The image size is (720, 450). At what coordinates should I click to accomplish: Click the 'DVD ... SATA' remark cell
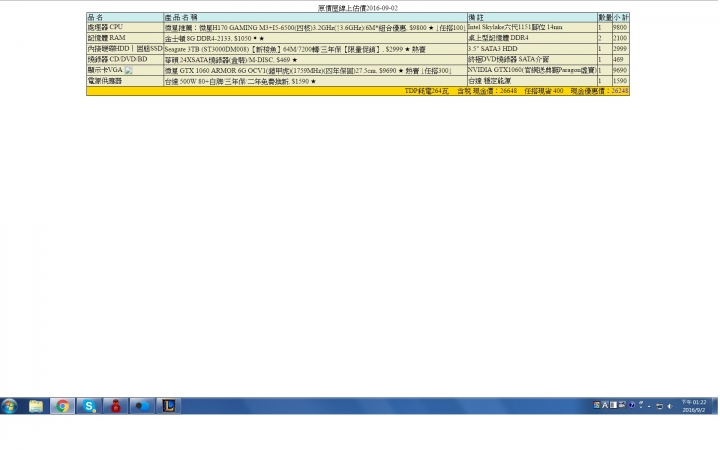[532, 59]
